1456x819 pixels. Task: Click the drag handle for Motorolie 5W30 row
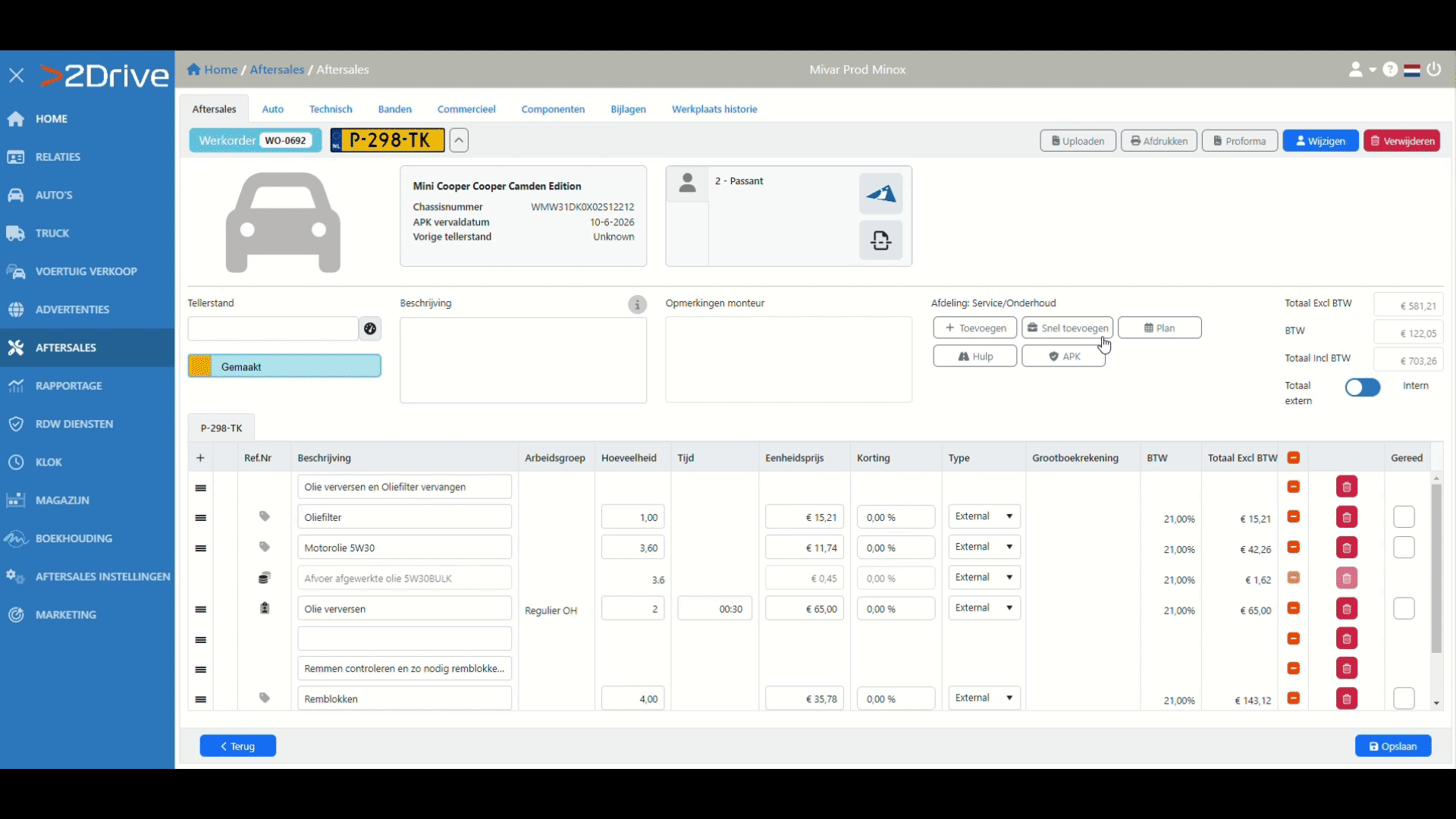(200, 548)
